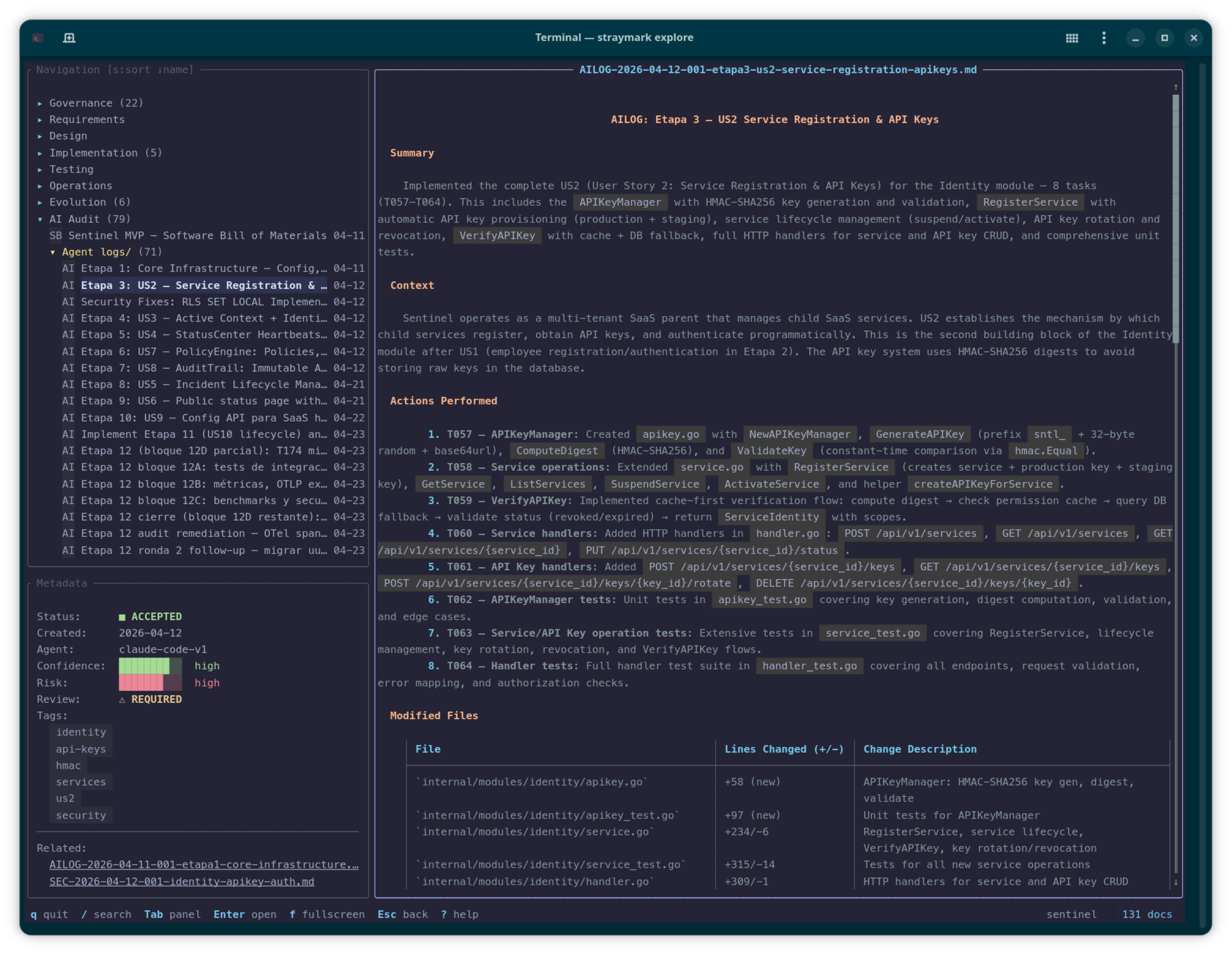Click document scrollbar down arrow
The height and width of the screenshot is (955, 1232).
point(1176,882)
